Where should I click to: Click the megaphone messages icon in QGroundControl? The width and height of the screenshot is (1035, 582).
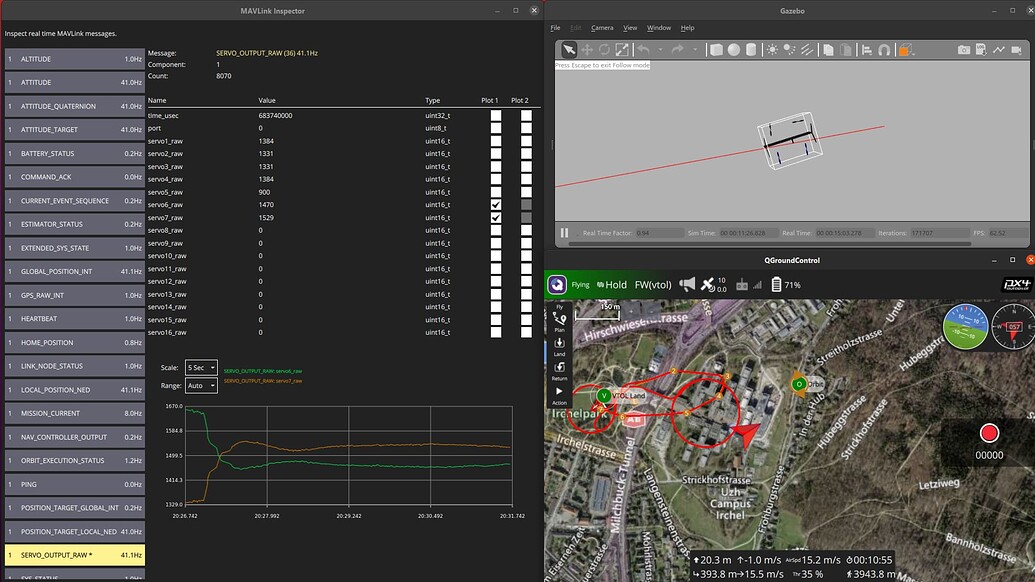coord(687,284)
